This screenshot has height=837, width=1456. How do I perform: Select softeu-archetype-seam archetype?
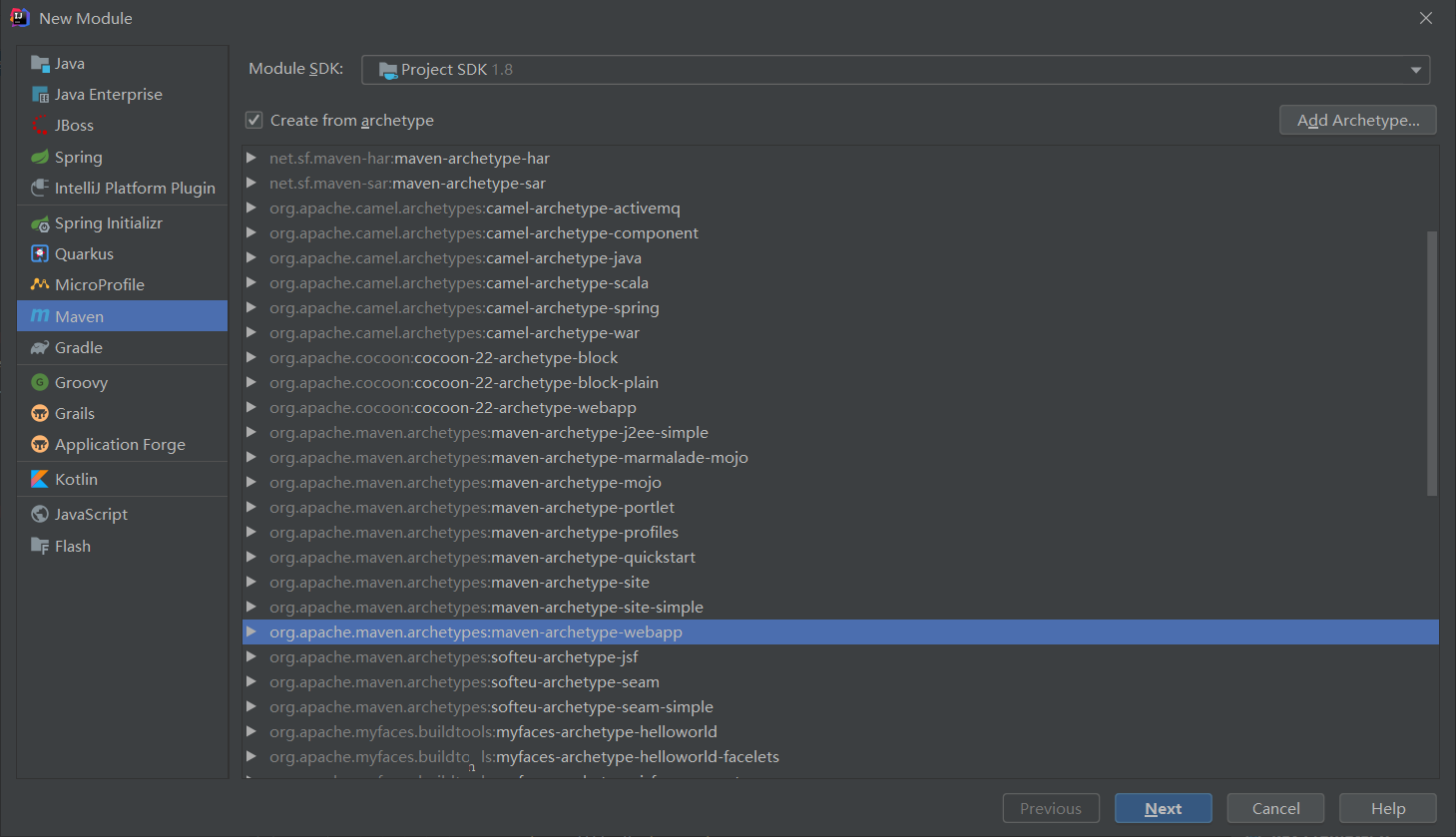(840, 681)
